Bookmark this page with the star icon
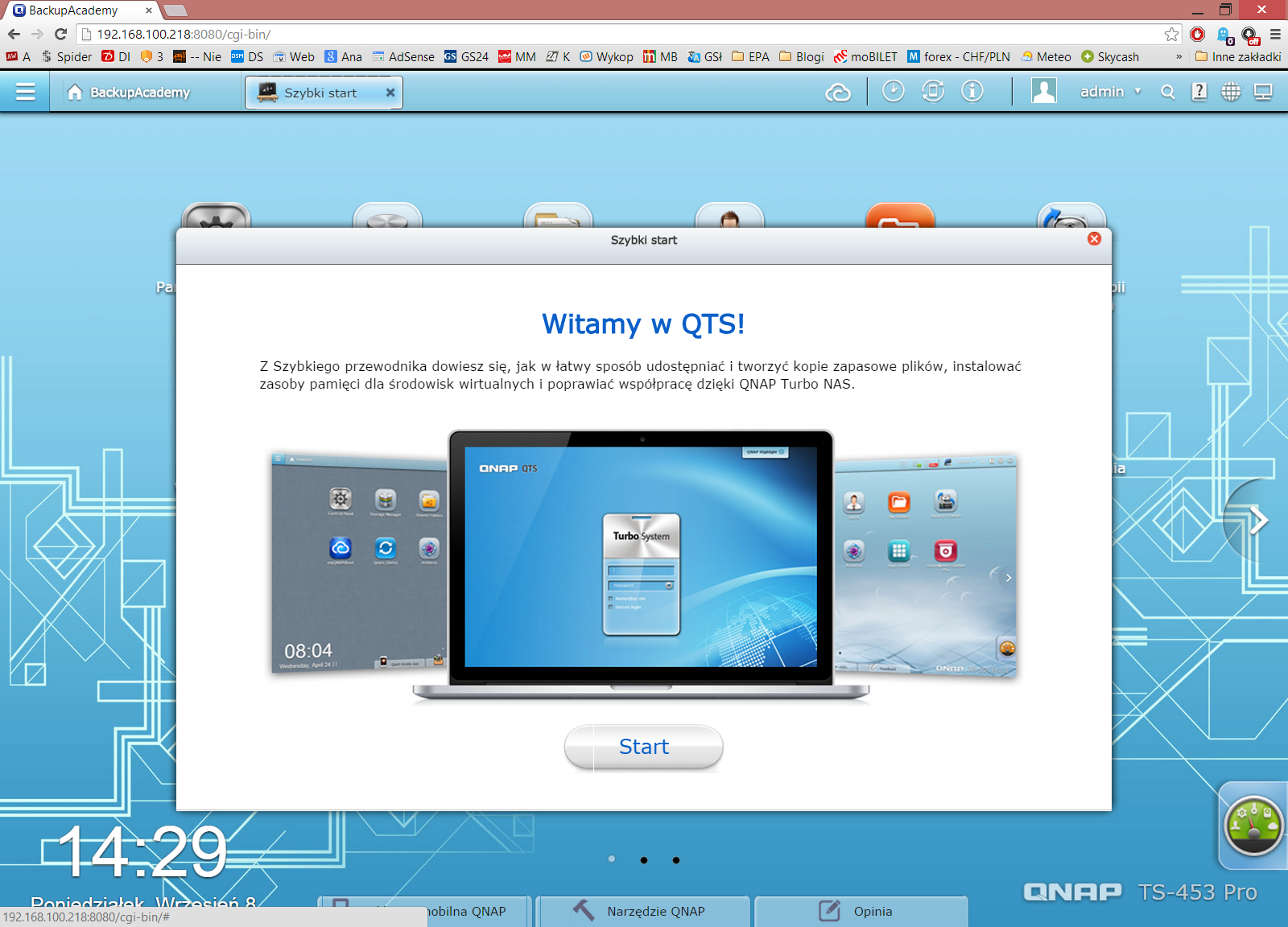The width and height of the screenshot is (1288, 927). click(1171, 34)
